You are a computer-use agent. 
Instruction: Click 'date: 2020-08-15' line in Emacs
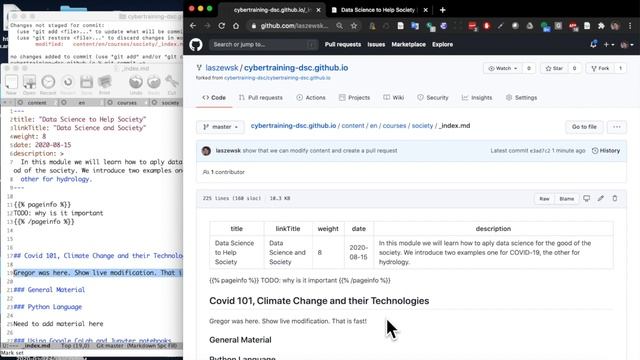[x=42, y=145]
